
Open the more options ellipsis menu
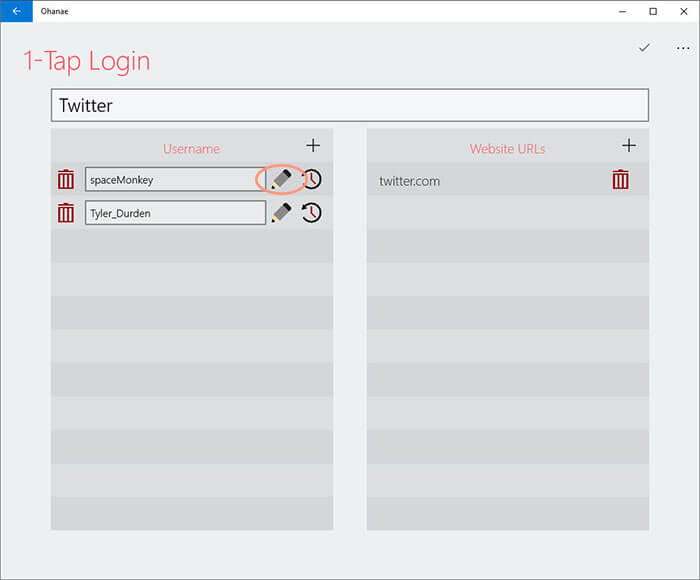(x=683, y=47)
